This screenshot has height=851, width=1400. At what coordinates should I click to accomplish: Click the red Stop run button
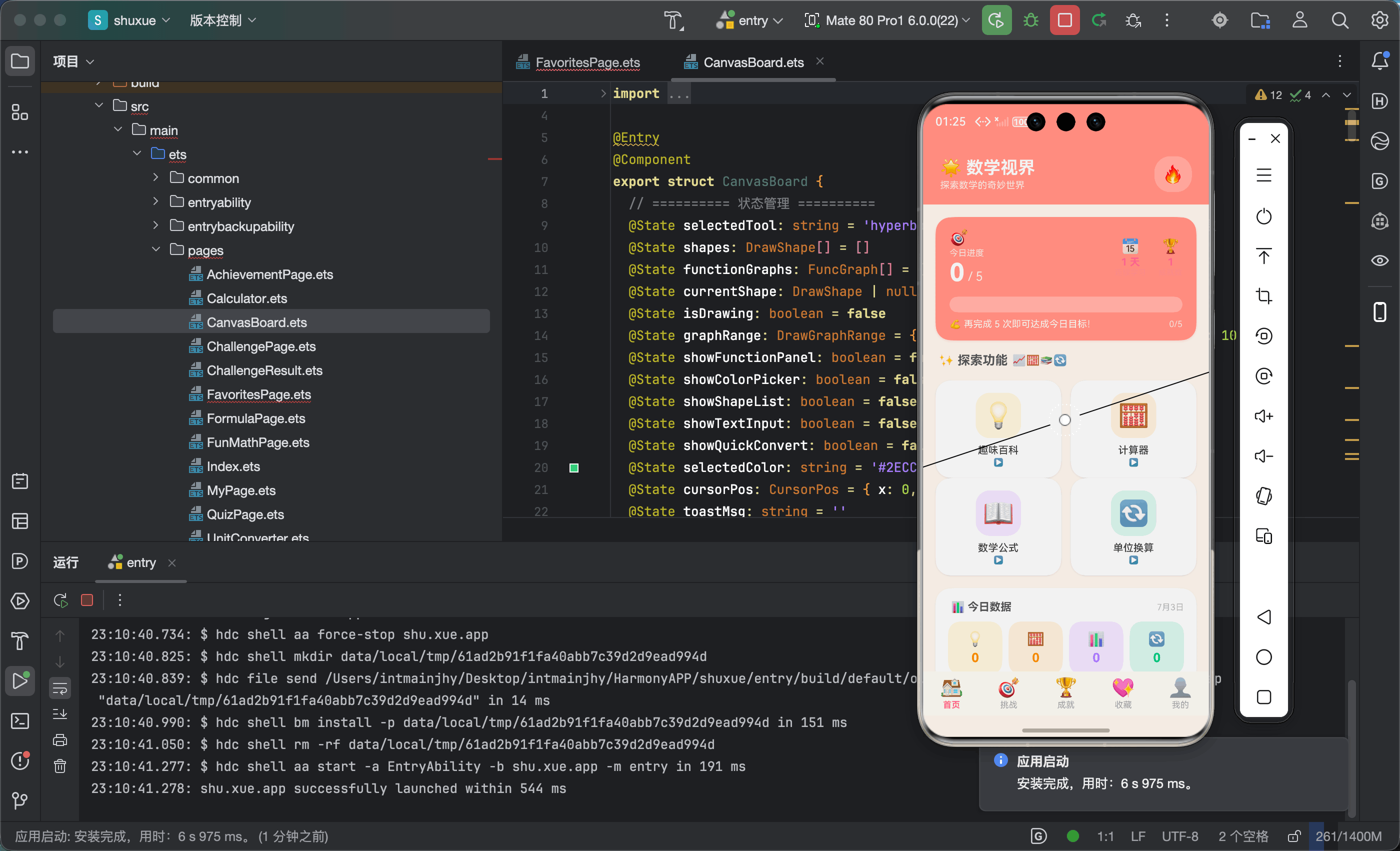pyautogui.click(x=1064, y=20)
